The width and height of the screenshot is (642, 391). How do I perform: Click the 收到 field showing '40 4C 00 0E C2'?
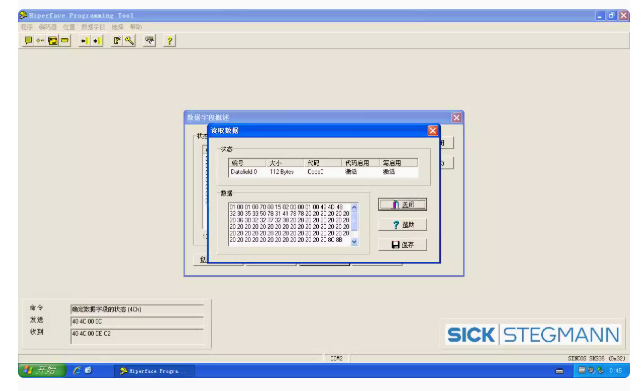(x=137, y=336)
